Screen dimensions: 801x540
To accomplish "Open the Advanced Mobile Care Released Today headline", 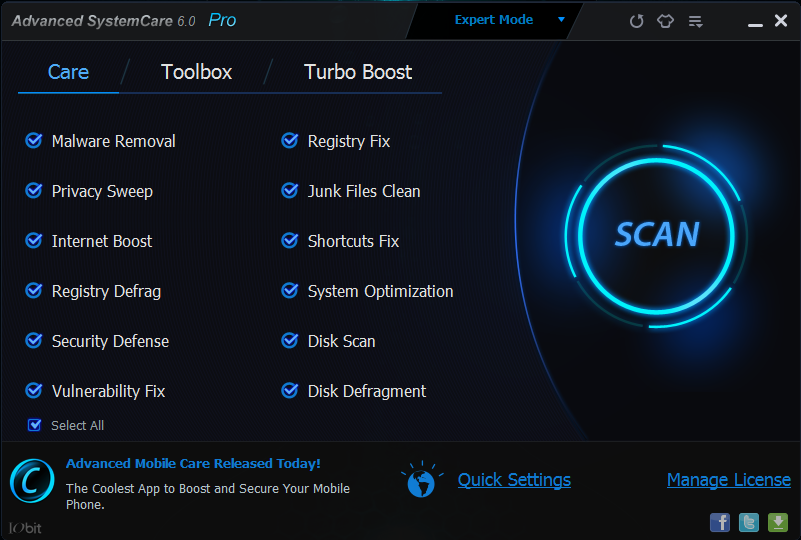I will tap(193, 463).
